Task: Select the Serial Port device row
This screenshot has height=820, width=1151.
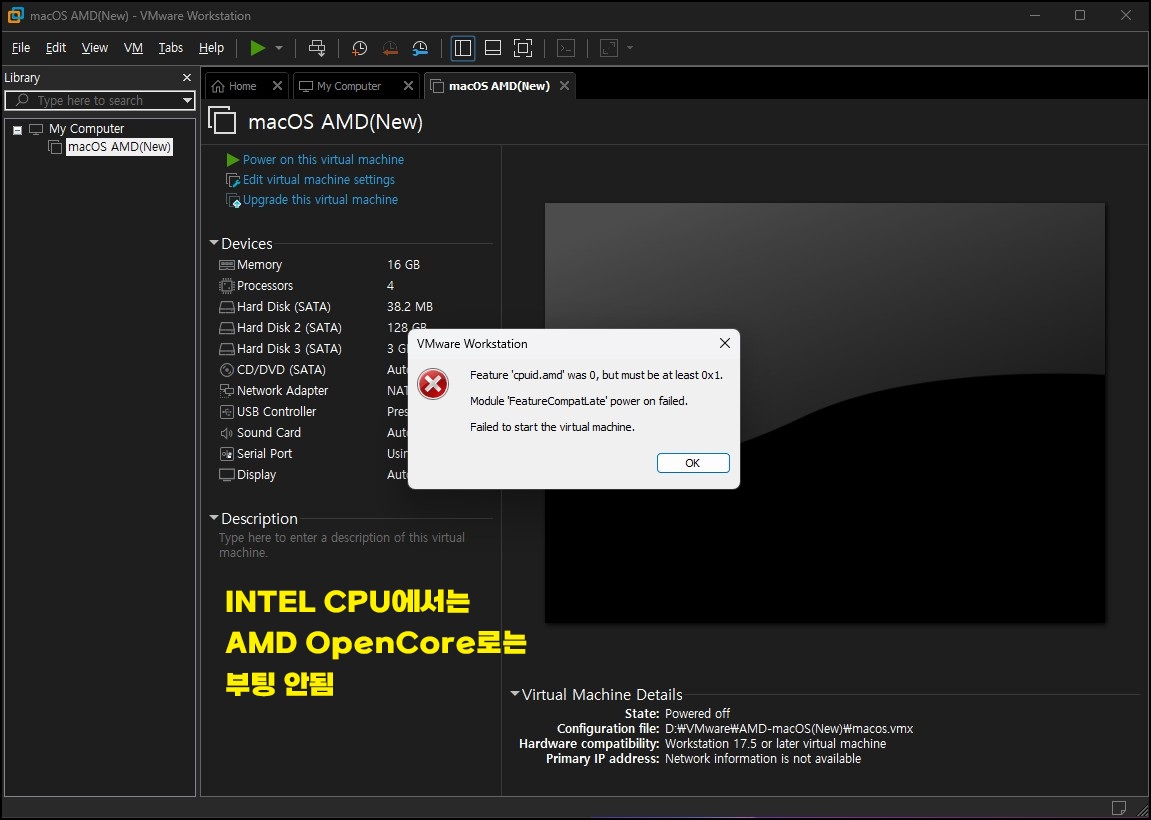Action: (313, 454)
